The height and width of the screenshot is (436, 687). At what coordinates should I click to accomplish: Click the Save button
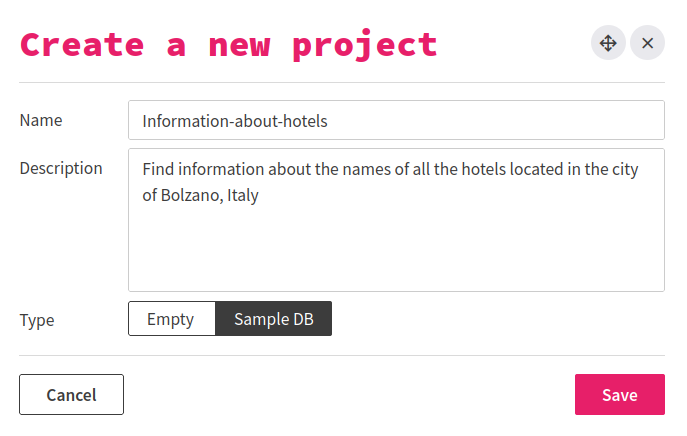coord(619,394)
